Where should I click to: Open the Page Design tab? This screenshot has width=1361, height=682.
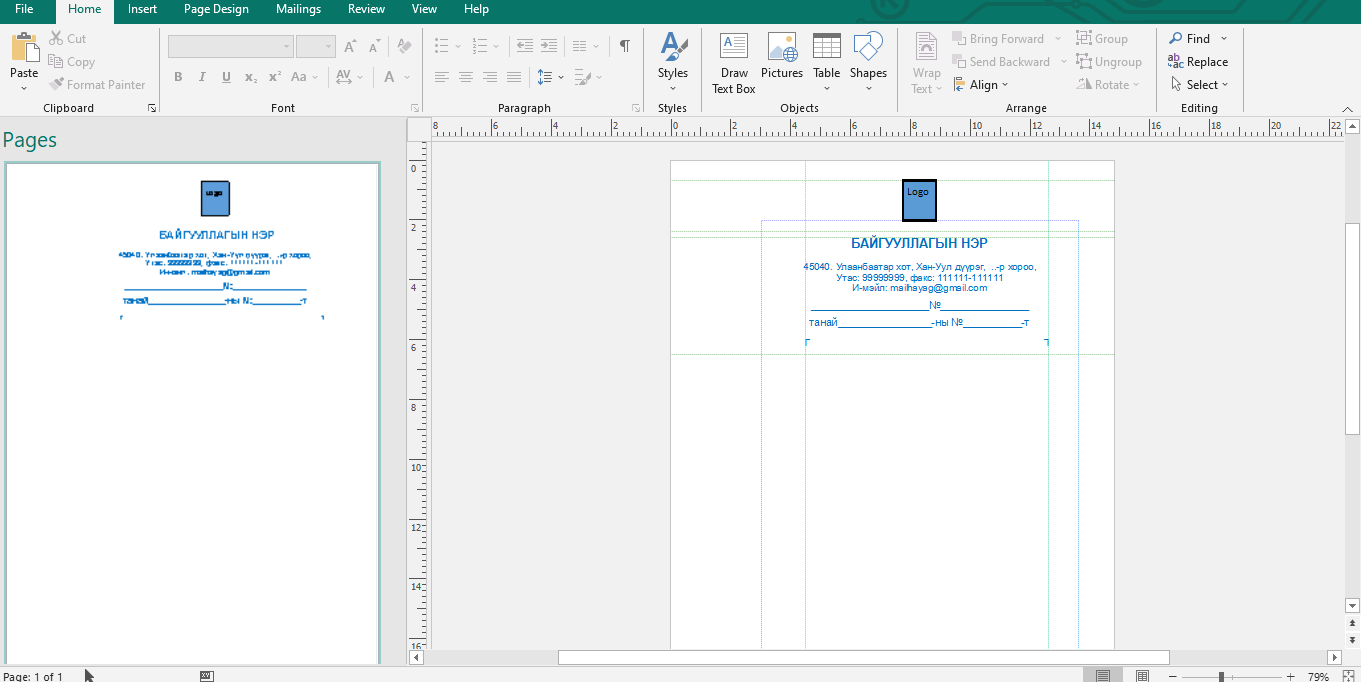[x=216, y=9]
